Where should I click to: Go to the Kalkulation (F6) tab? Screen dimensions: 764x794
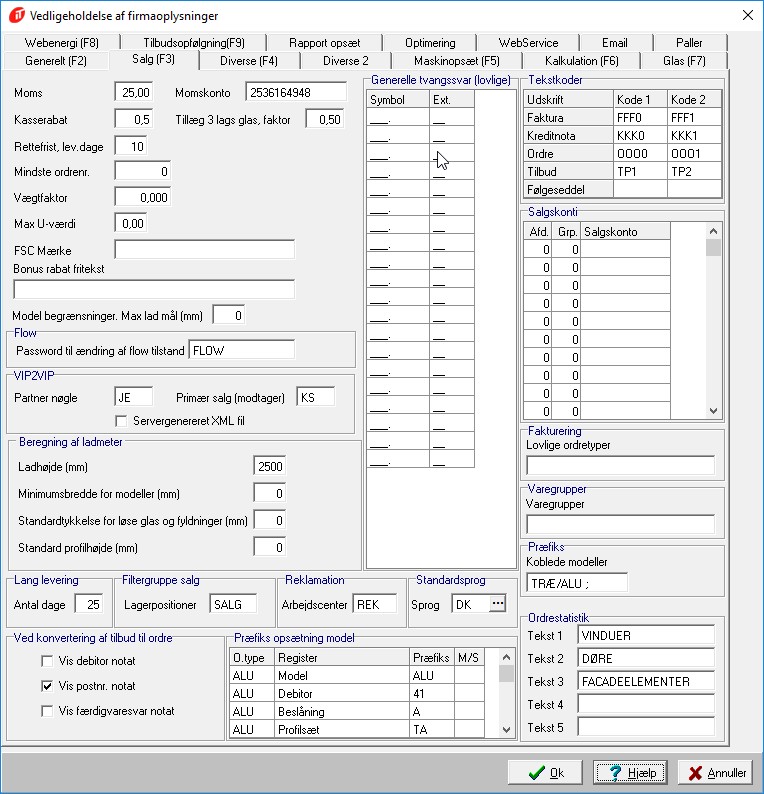(x=582, y=61)
